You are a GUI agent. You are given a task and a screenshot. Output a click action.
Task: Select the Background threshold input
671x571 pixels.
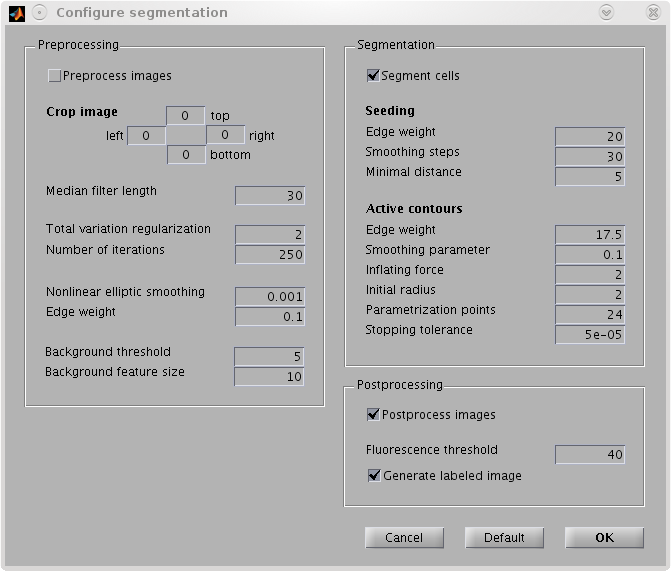(x=269, y=357)
